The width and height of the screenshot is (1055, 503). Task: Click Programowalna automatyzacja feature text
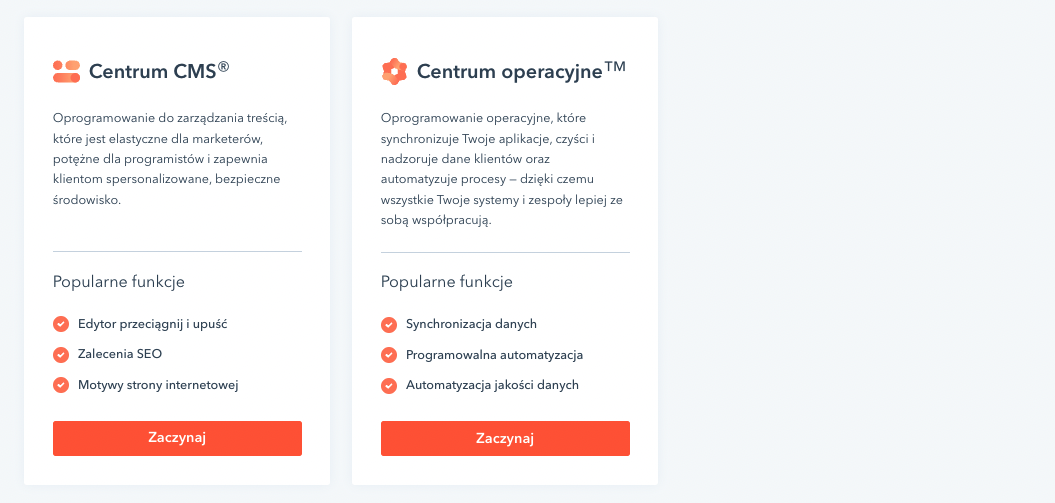click(495, 355)
